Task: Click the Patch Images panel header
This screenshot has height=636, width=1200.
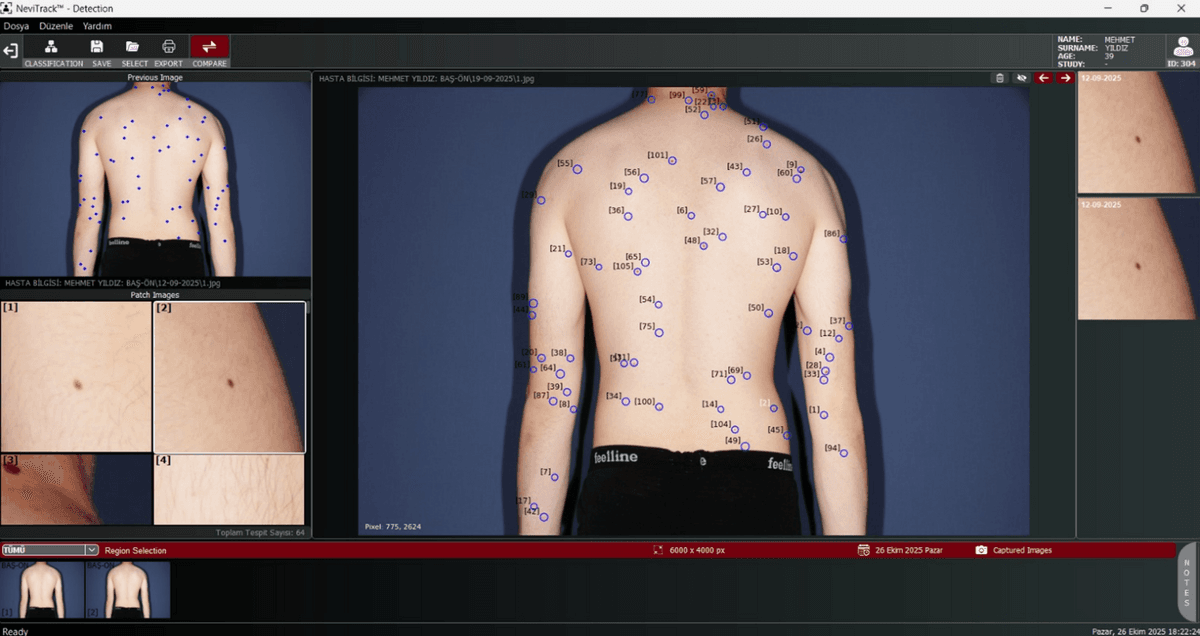Action: (155, 295)
